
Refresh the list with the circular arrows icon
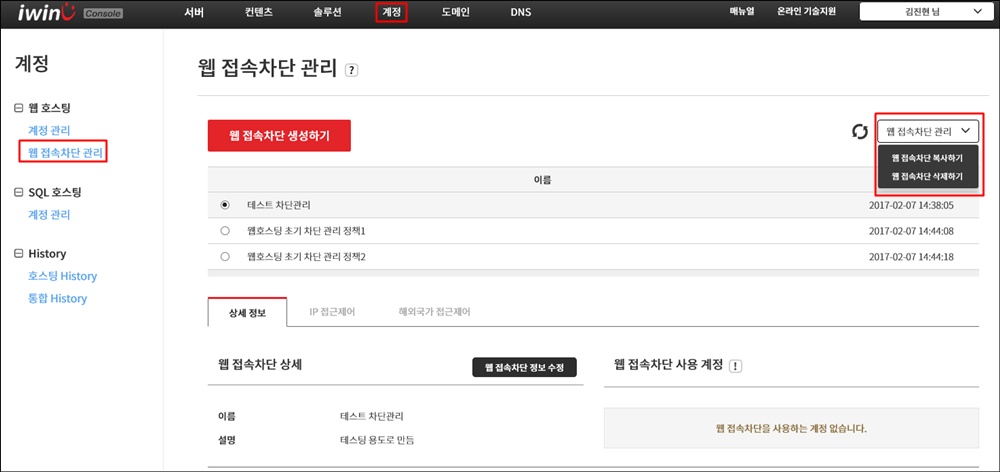tap(860, 132)
